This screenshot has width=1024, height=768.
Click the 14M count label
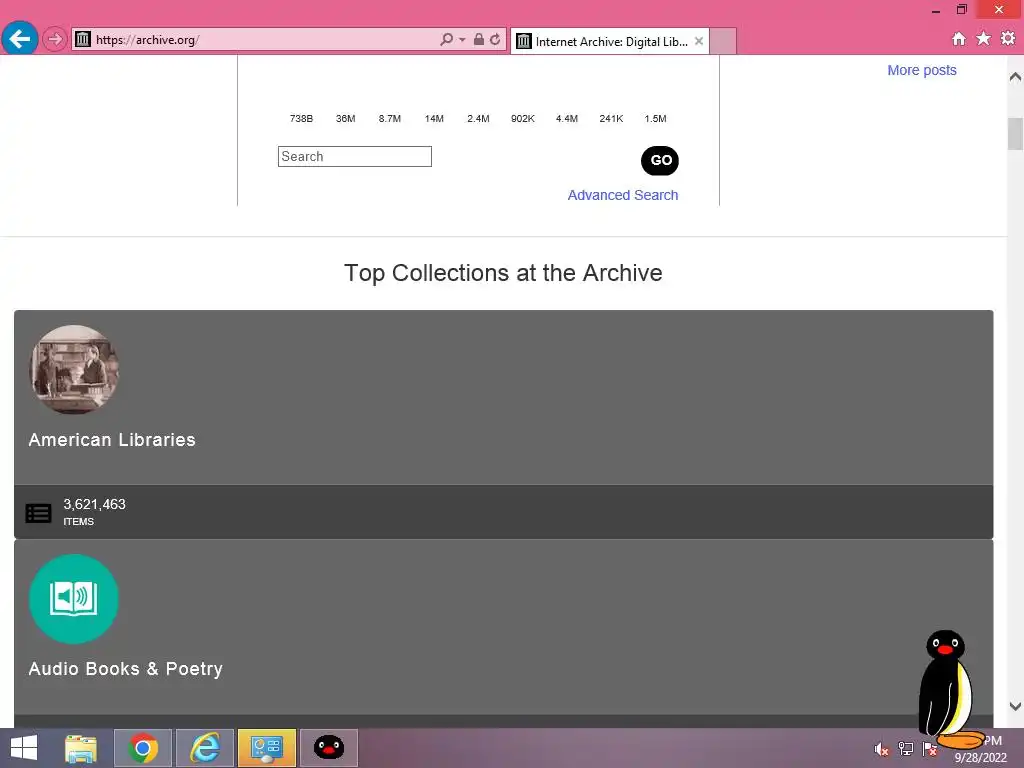434,119
